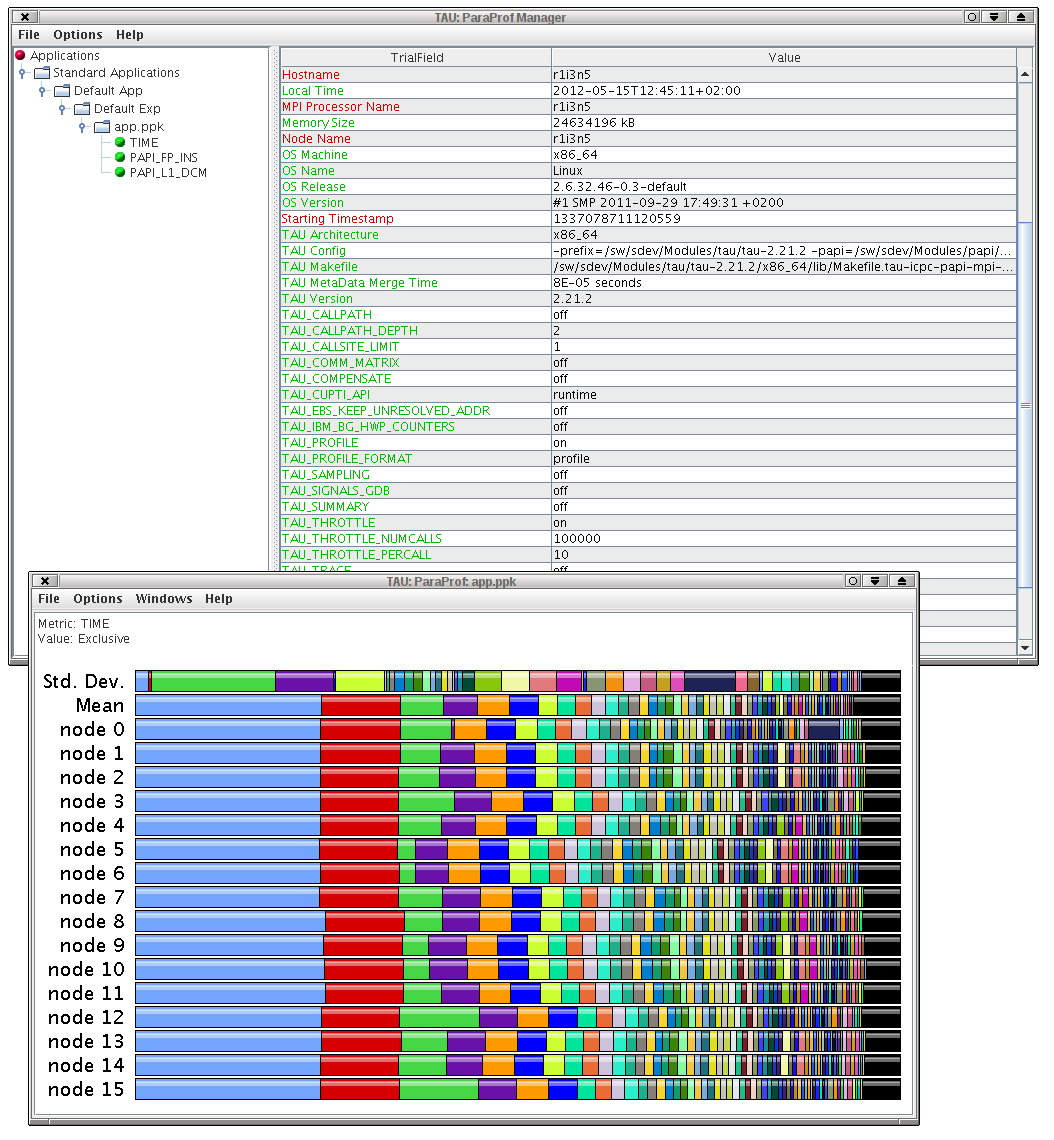Click the Value column header
This screenshot has height=1140, width=1054.
pos(784,57)
